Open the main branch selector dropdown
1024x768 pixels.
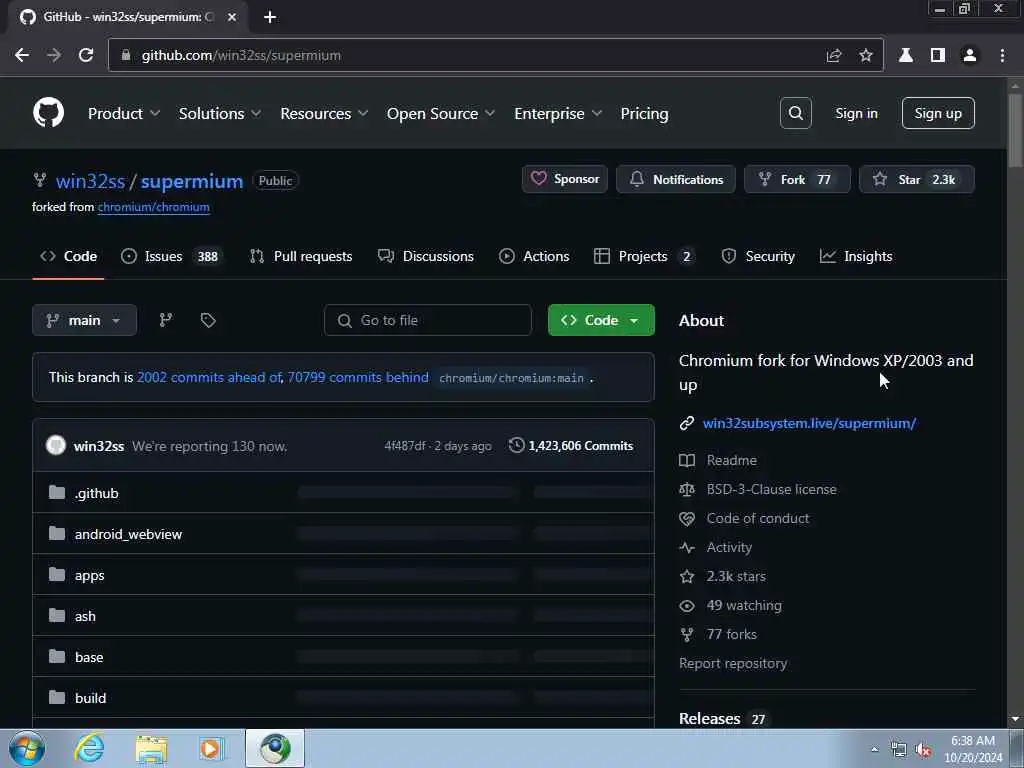coord(84,320)
